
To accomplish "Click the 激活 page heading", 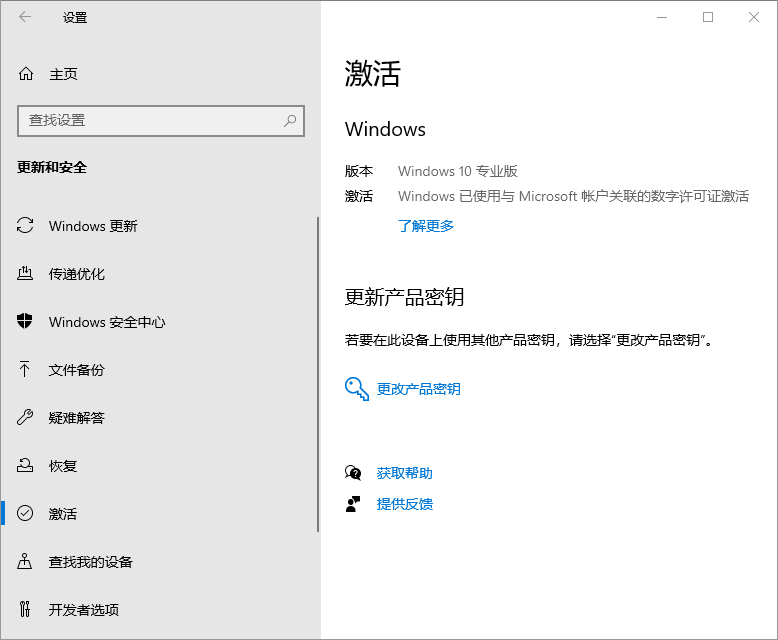I will 373,74.
